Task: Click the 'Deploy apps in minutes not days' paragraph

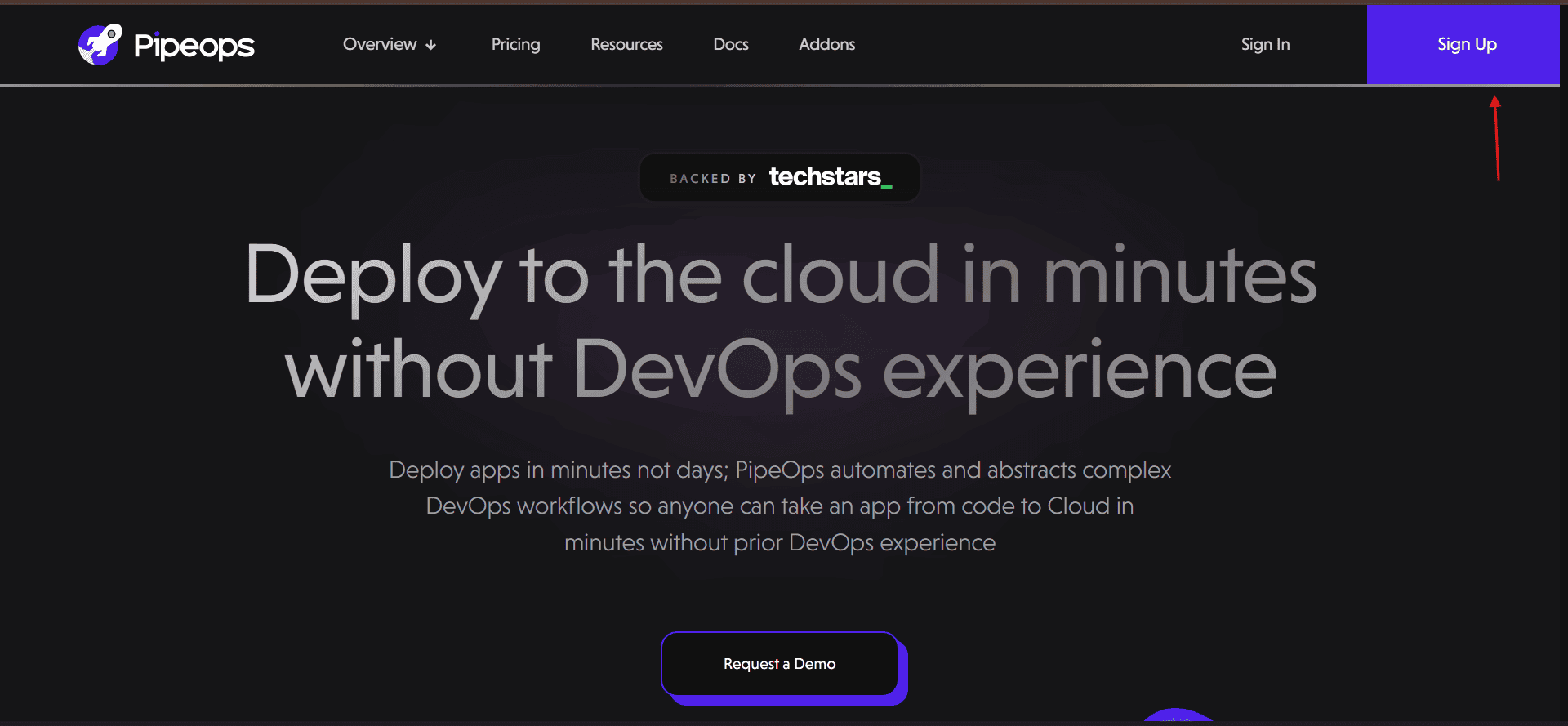Action: point(780,506)
